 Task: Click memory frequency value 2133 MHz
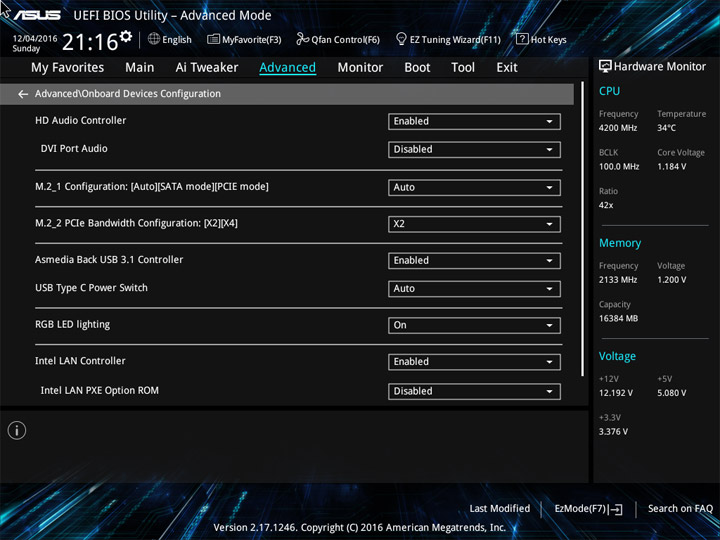click(618, 280)
